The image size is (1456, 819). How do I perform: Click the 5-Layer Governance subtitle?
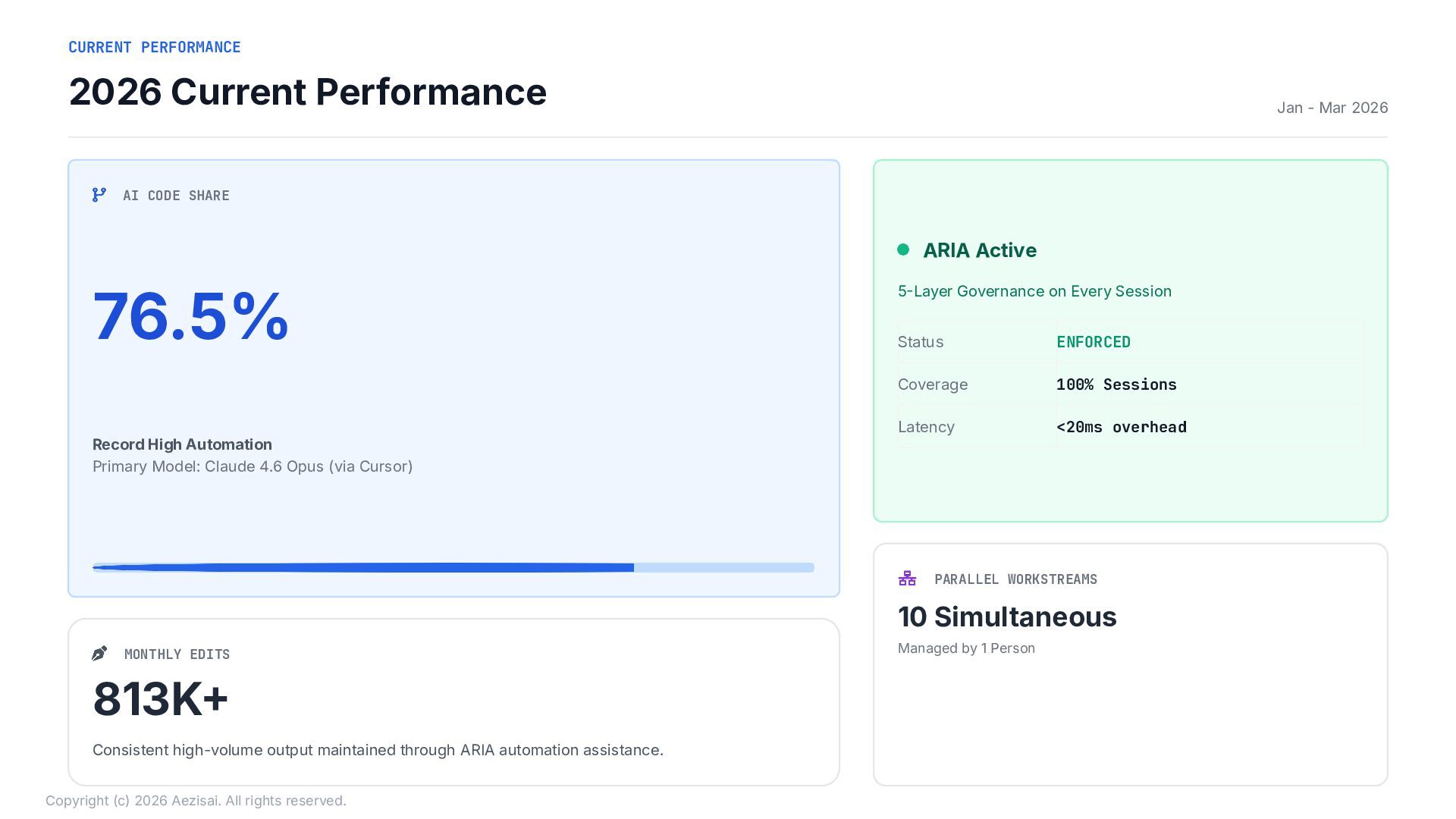click(x=1034, y=291)
